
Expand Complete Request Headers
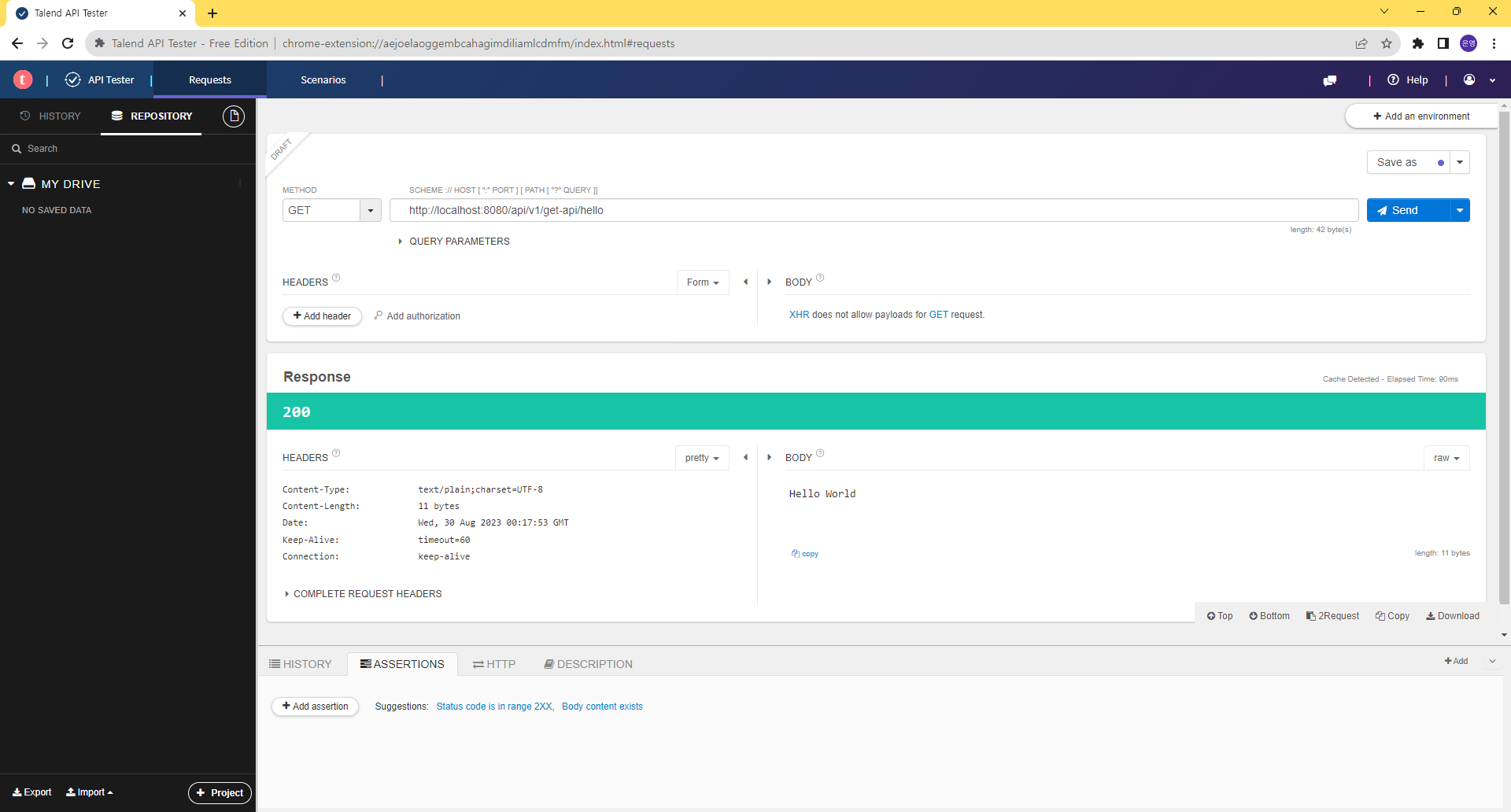[x=363, y=594]
